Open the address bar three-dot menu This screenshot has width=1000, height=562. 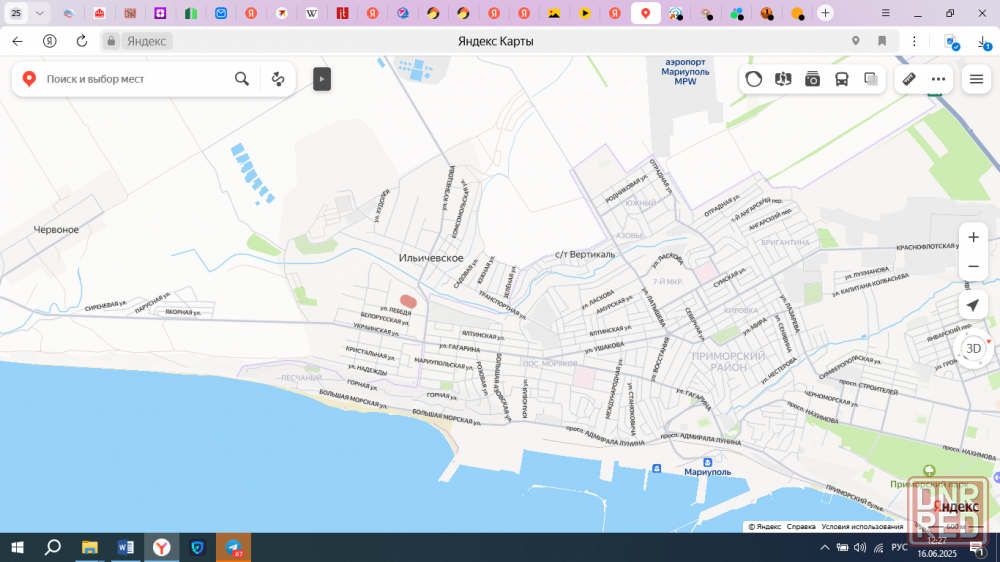914,41
